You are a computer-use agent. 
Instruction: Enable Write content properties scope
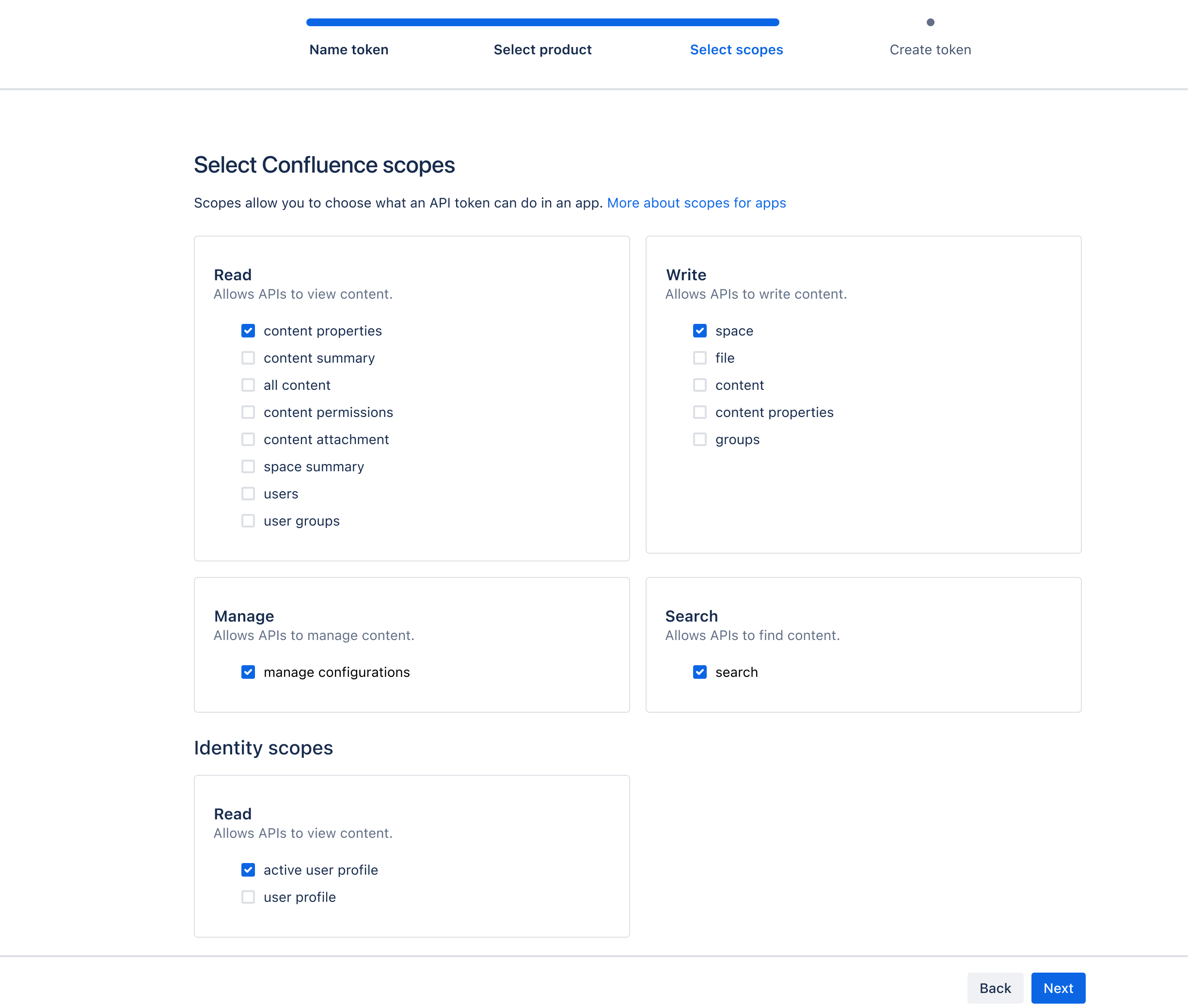699,413
